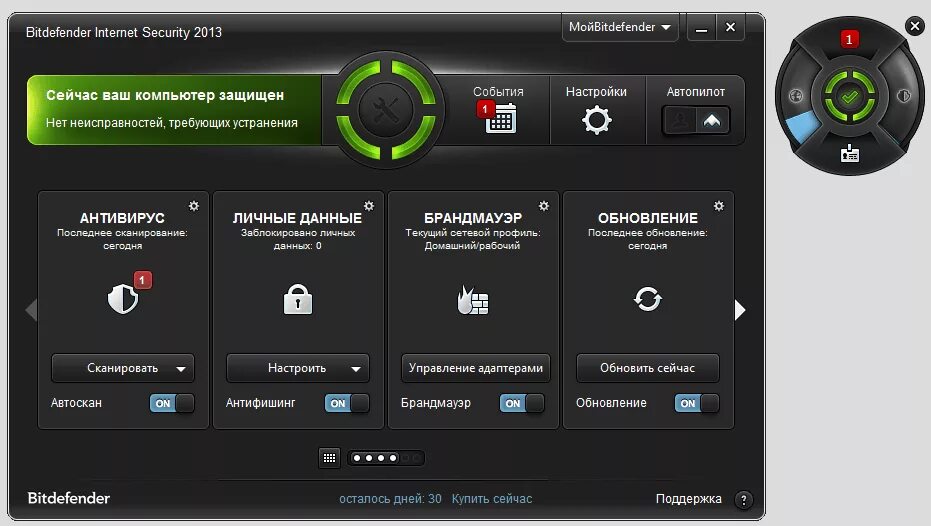This screenshot has height=526, width=931.
Task: Expand the МойBitdefender dropdown
Action: point(619,27)
